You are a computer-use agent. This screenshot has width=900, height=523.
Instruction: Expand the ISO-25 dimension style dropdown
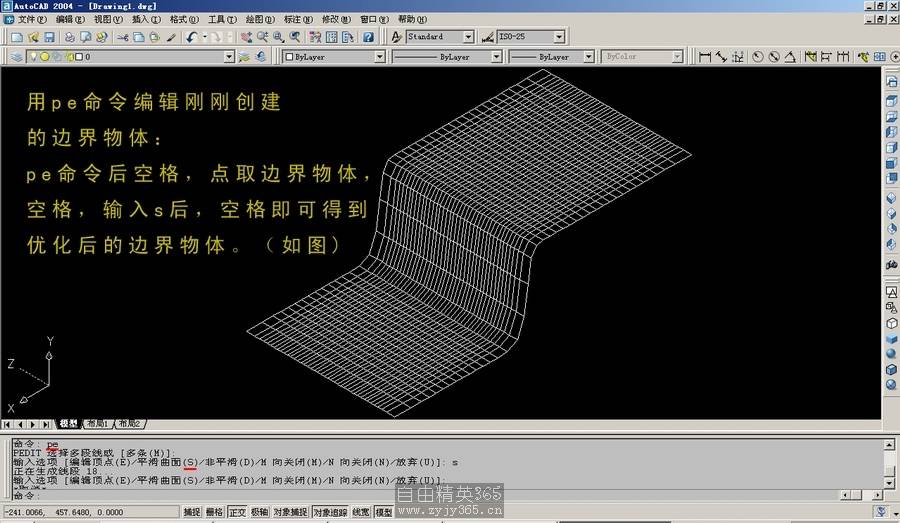pos(558,37)
